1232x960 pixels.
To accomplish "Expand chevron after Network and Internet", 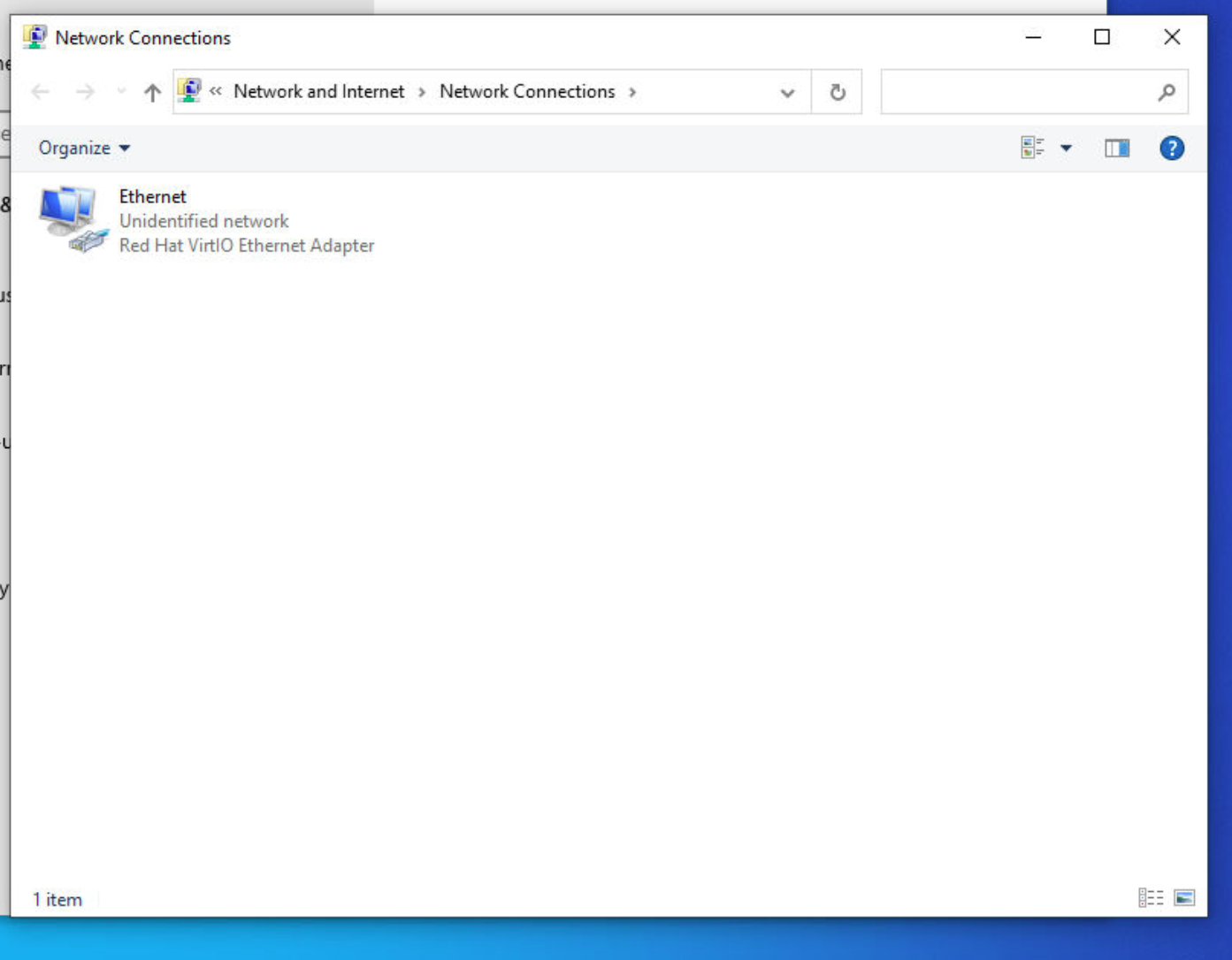I will 422,92.
